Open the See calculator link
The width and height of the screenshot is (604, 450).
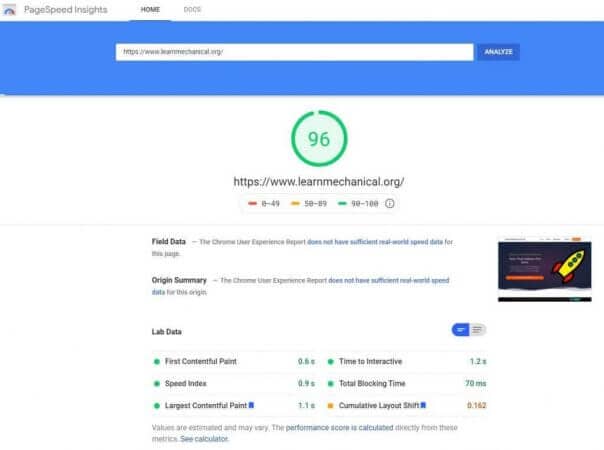point(204,439)
